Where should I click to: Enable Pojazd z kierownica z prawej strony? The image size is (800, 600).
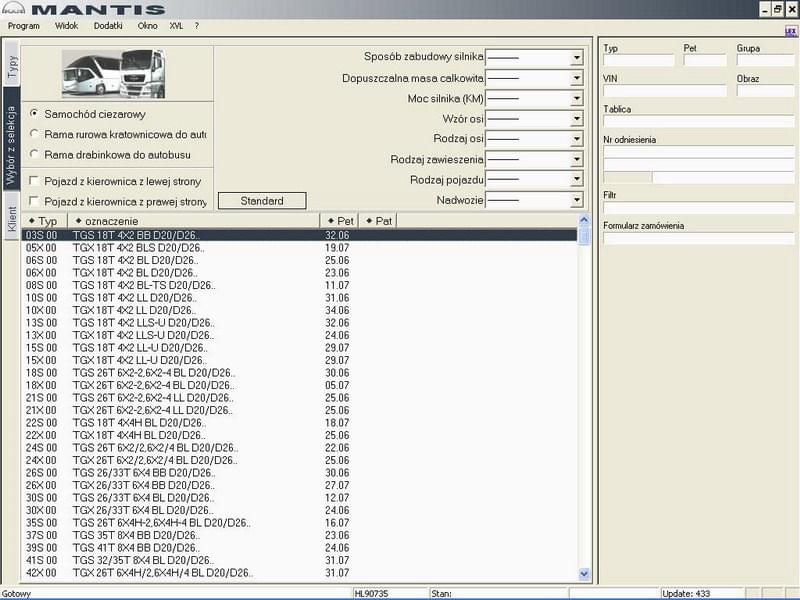34,202
